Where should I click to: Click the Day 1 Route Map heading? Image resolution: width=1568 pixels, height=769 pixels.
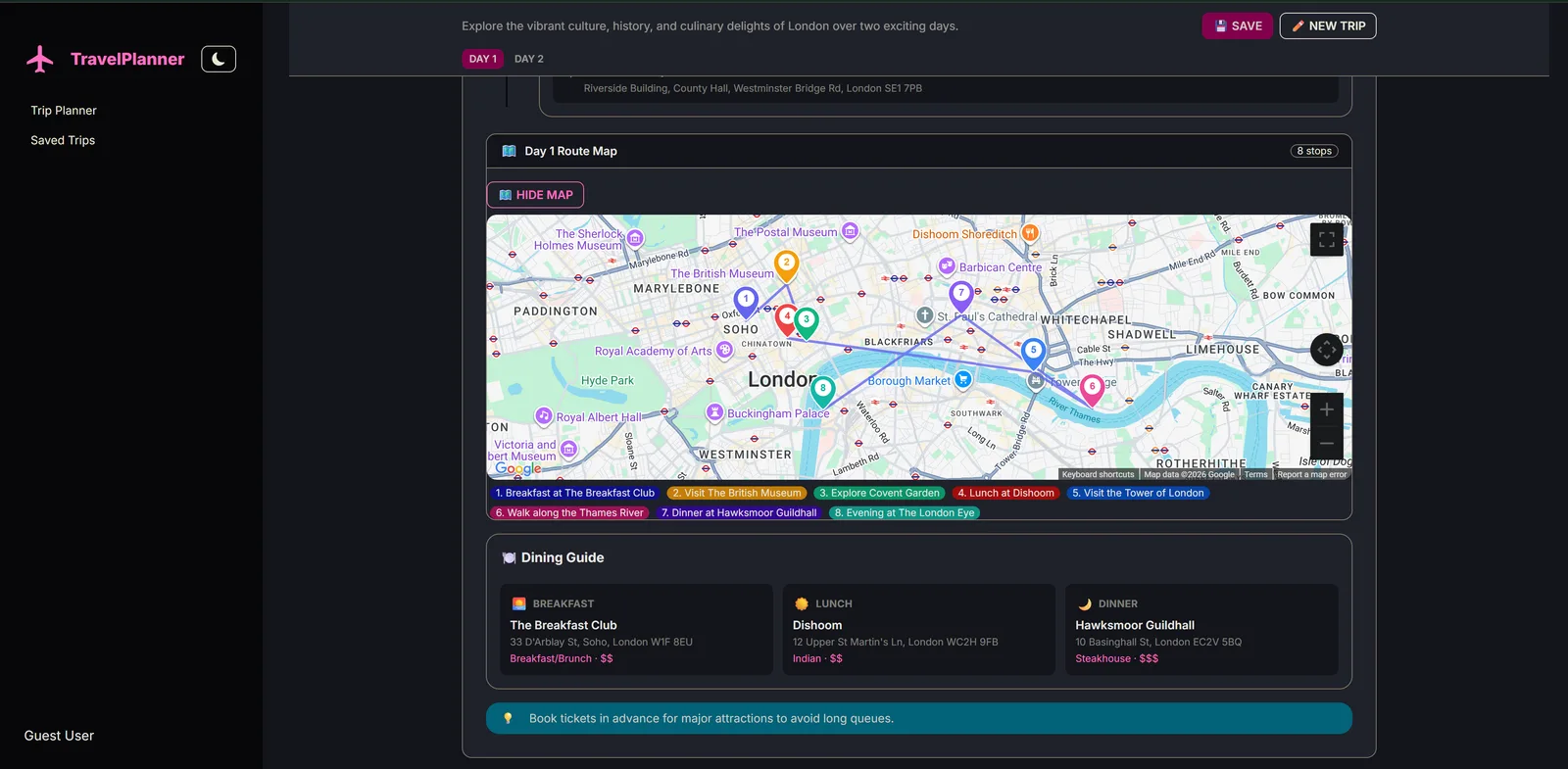(570, 151)
